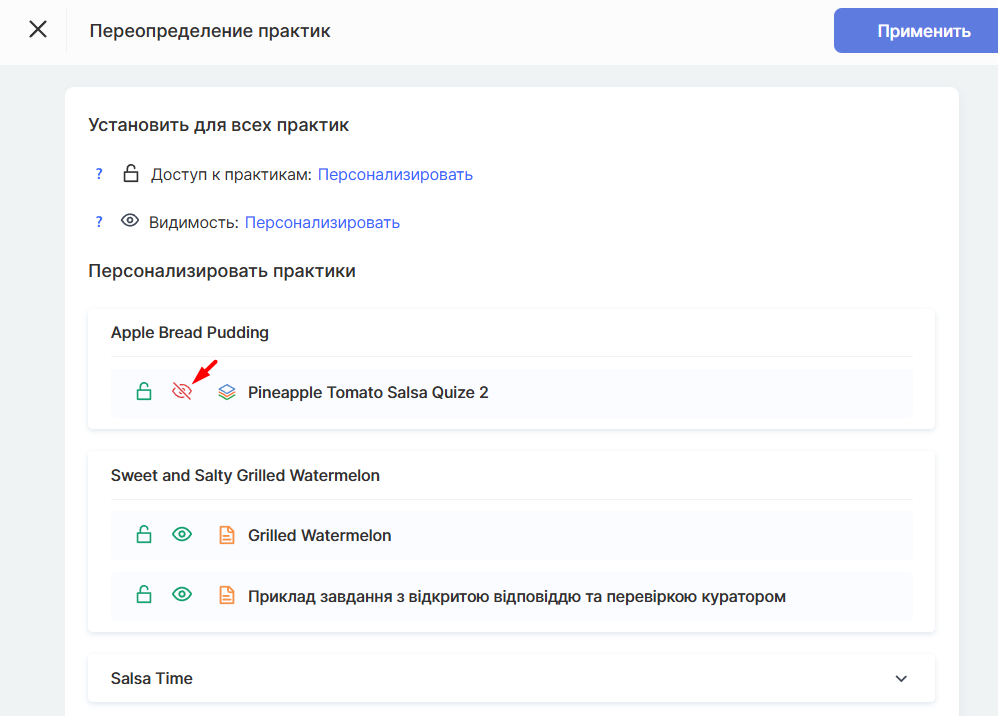The height and width of the screenshot is (716, 998).
Task: Click the Применить button
Action: 916,31
